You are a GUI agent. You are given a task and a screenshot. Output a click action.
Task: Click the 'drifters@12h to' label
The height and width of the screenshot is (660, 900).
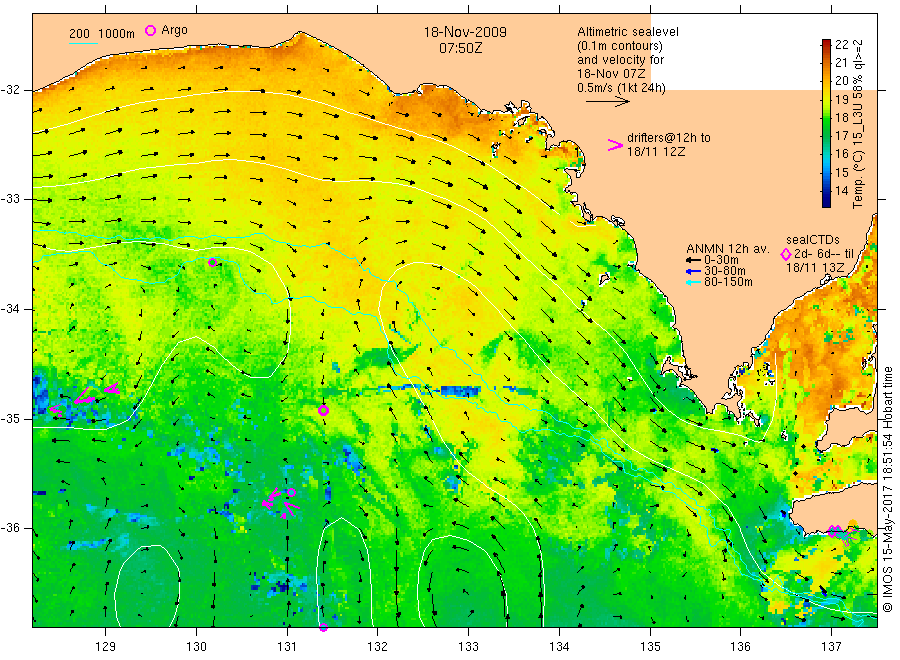click(x=669, y=138)
